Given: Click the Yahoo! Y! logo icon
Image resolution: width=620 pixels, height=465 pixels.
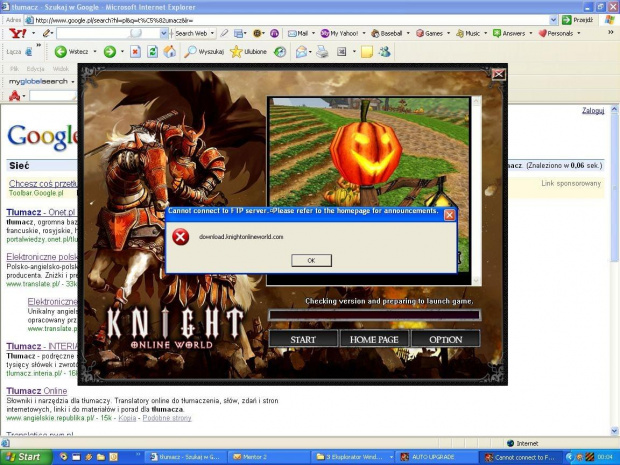Looking at the screenshot, I should (x=18, y=34).
